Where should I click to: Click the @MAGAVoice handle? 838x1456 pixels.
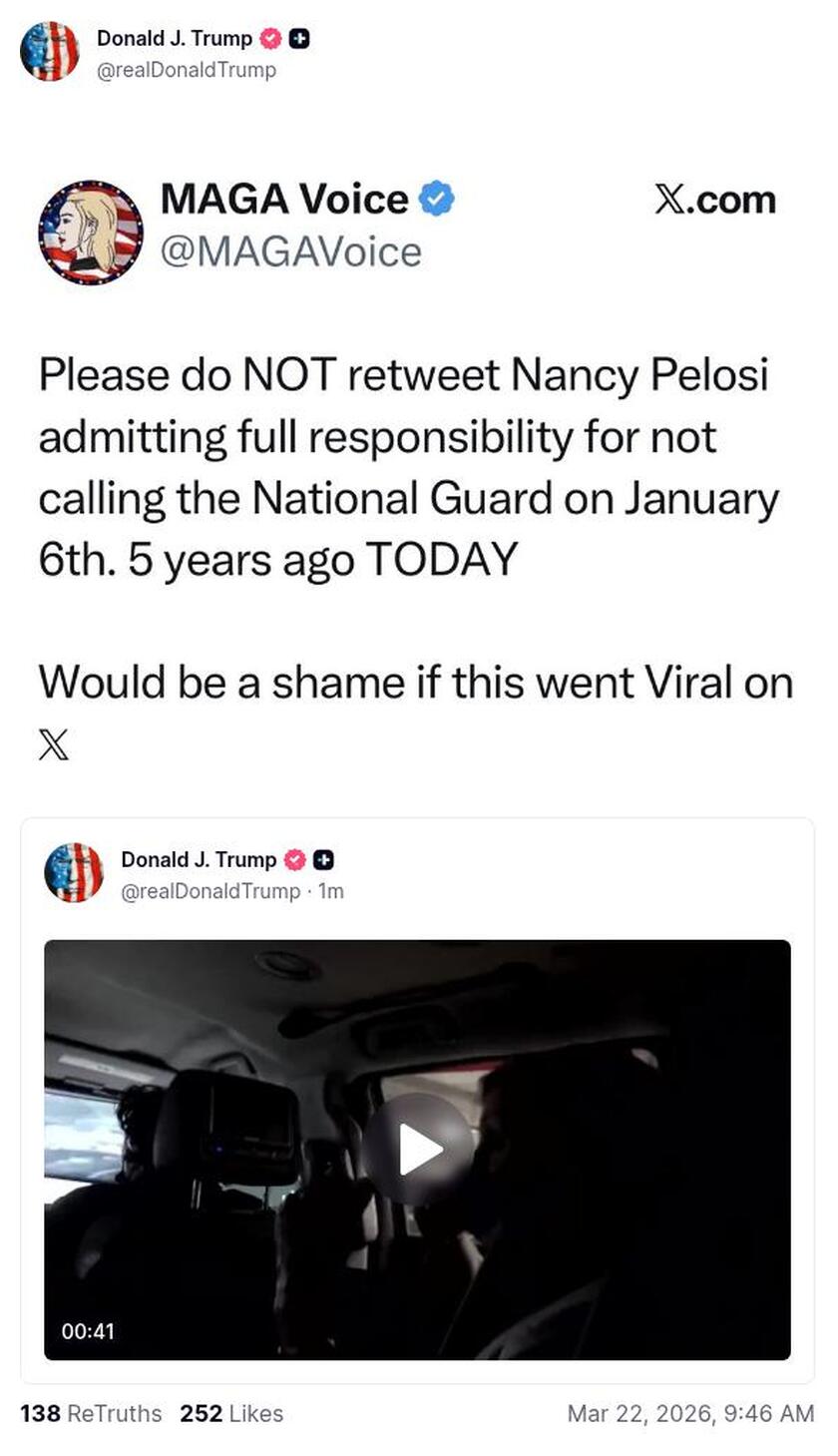(x=289, y=251)
